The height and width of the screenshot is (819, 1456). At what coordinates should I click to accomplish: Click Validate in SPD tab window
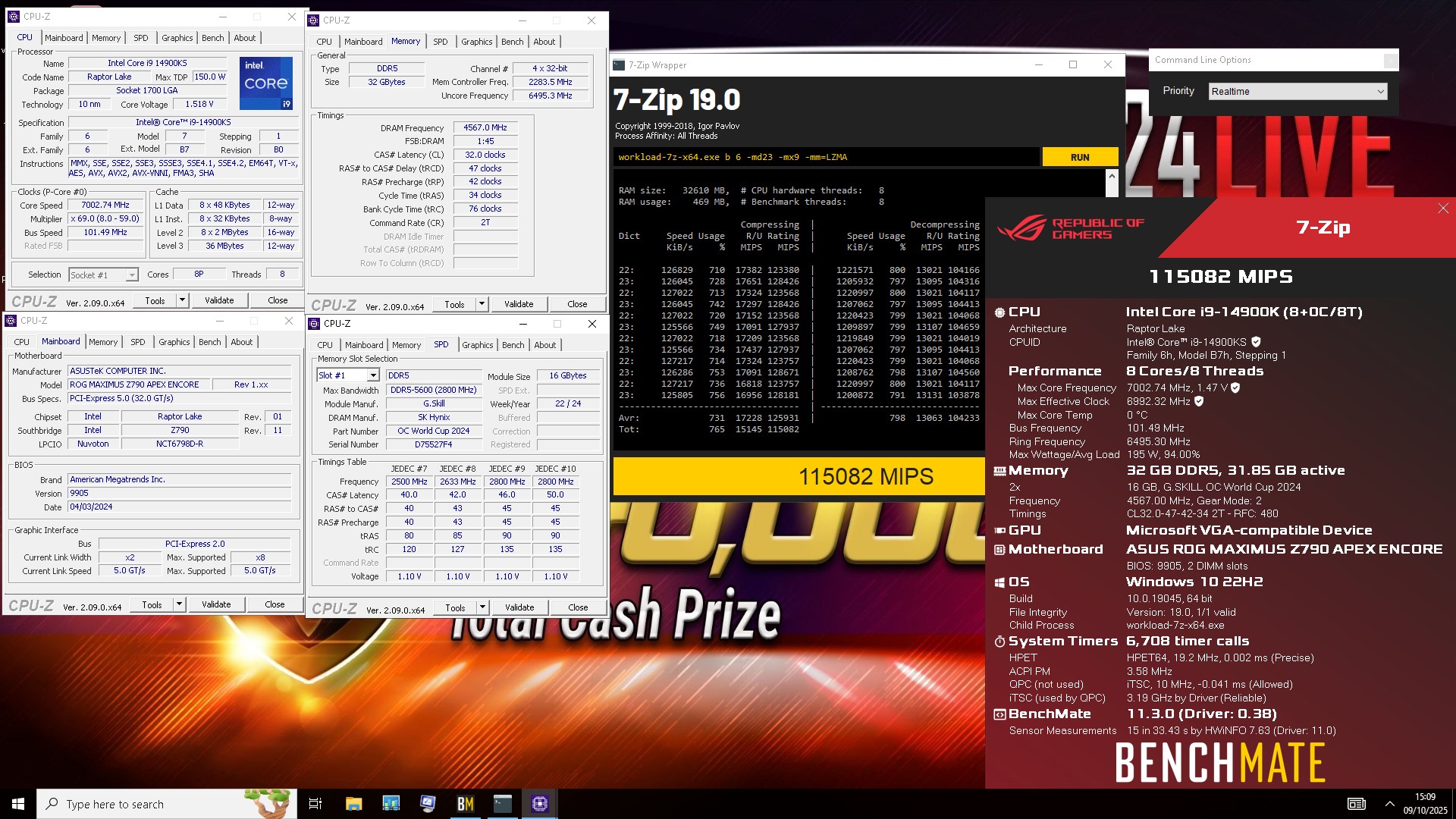point(519,607)
